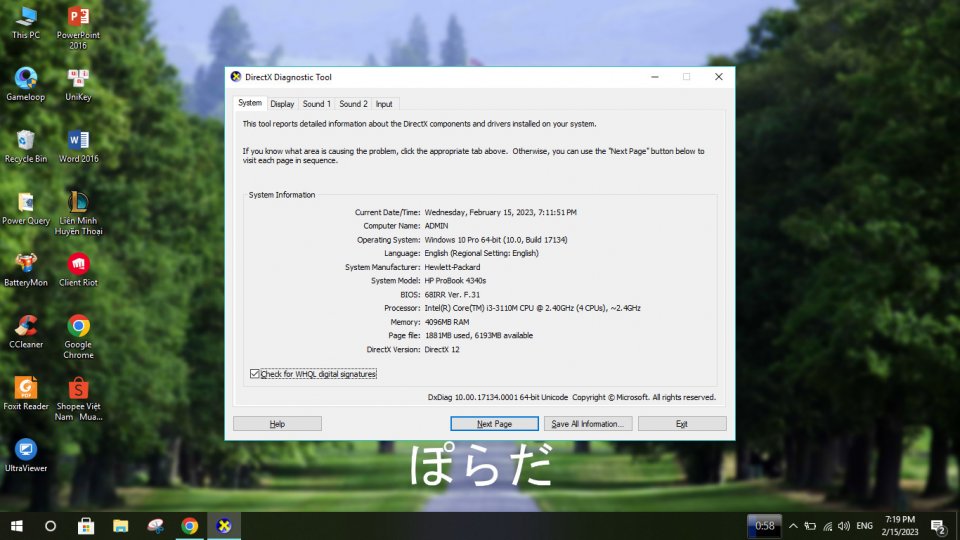Open the Sound 1 tab
The height and width of the screenshot is (540, 960).
coord(316,104)
